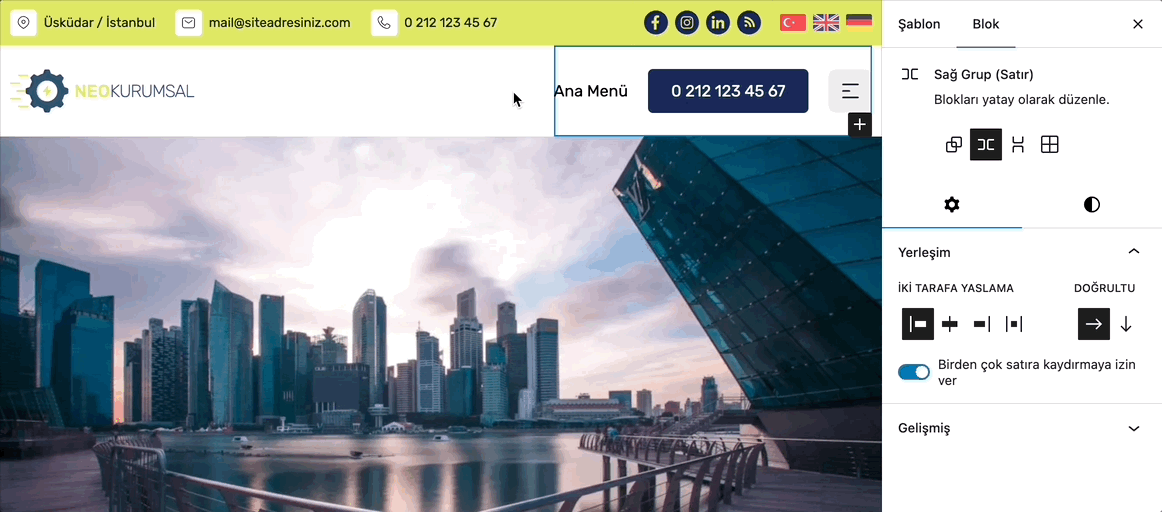Open the hamburger menu icon in the header
This screenshot has width=1162, height=512.
click(x=849, y=91)
